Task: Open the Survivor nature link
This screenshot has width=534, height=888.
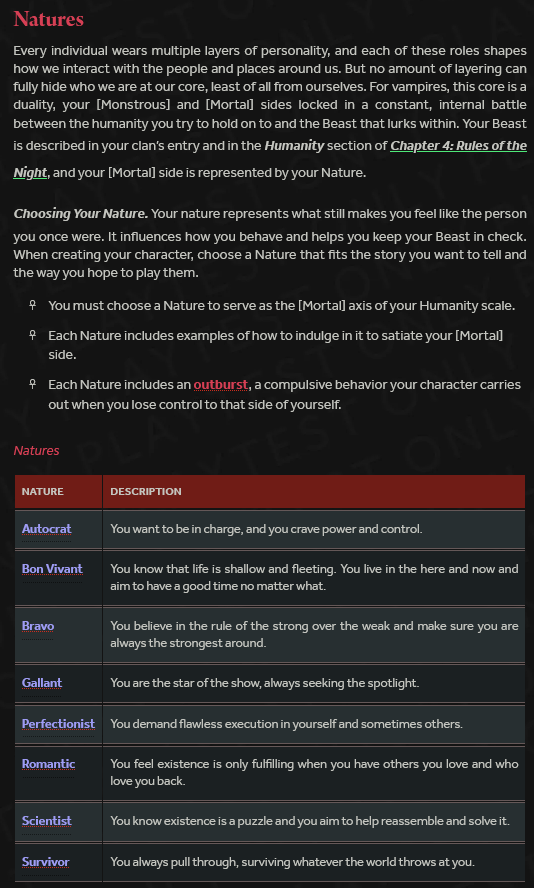Action: pyautogui.click(x=45, y=862)
